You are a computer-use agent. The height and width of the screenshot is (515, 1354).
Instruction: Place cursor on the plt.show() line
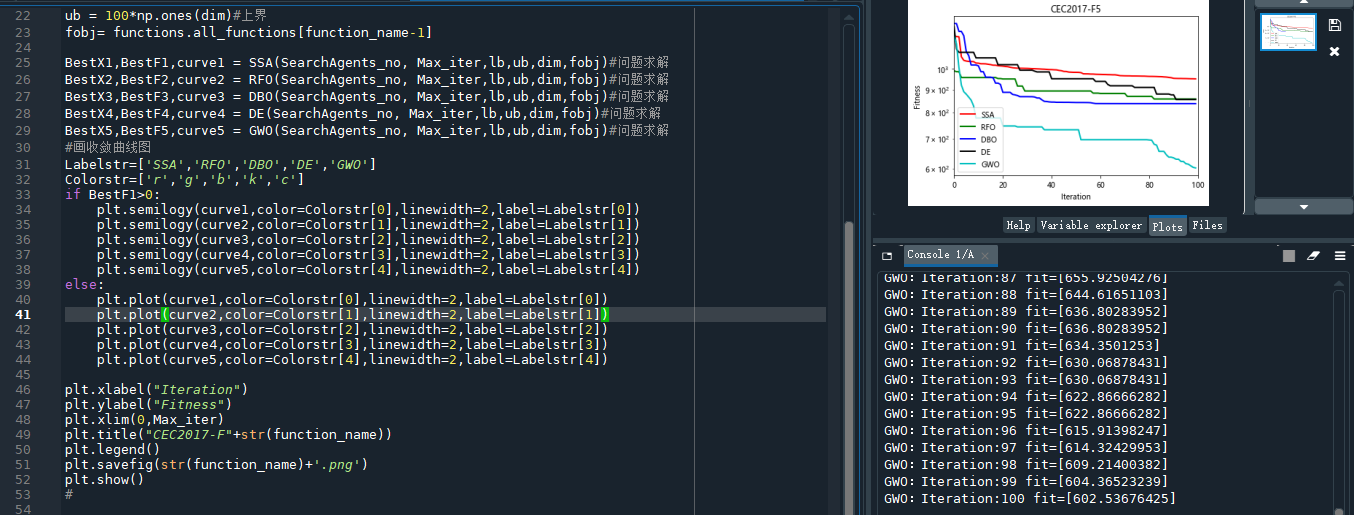click(x=104, y=480)
